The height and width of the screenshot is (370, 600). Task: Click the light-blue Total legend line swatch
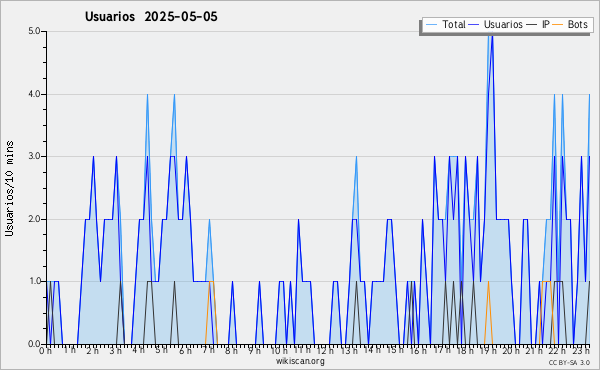coord(431,25)
